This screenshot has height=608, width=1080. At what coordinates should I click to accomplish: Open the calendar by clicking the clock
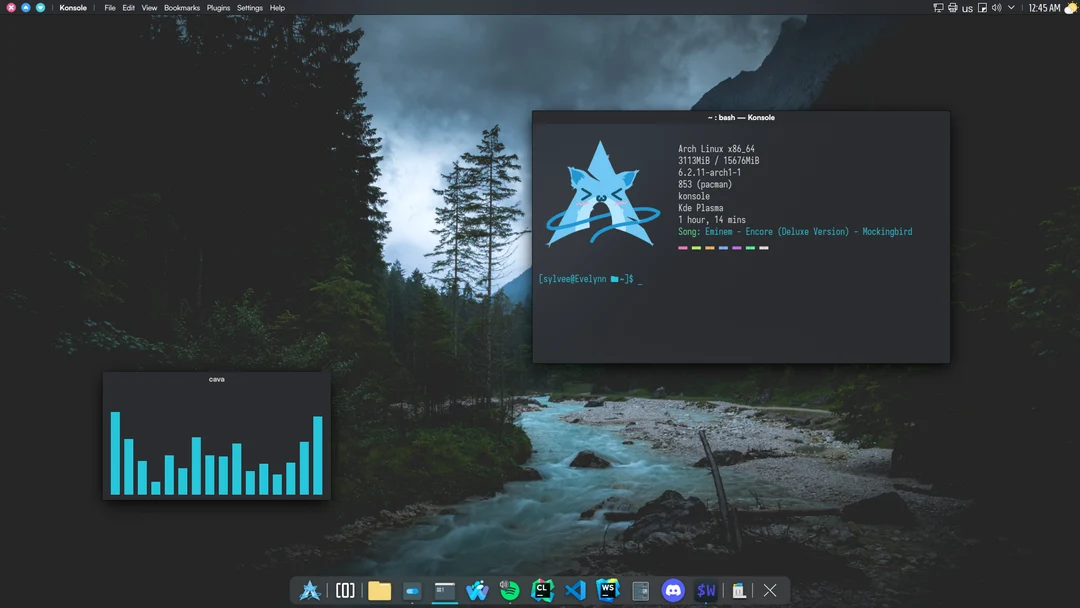pos(1046,7)
